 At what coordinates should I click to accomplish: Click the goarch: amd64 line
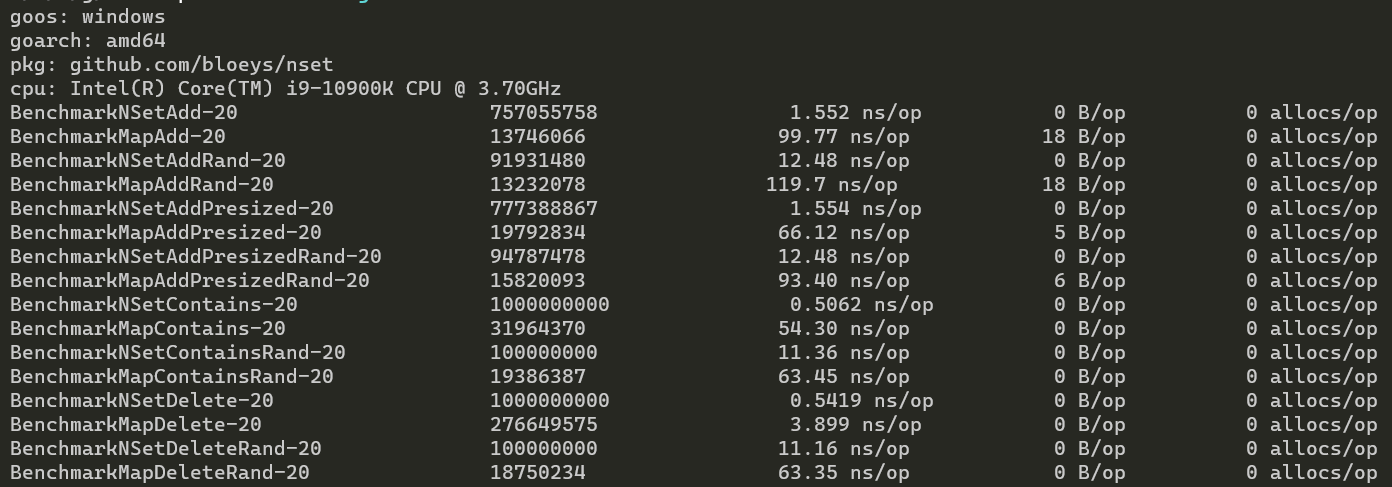coord(88,41)
